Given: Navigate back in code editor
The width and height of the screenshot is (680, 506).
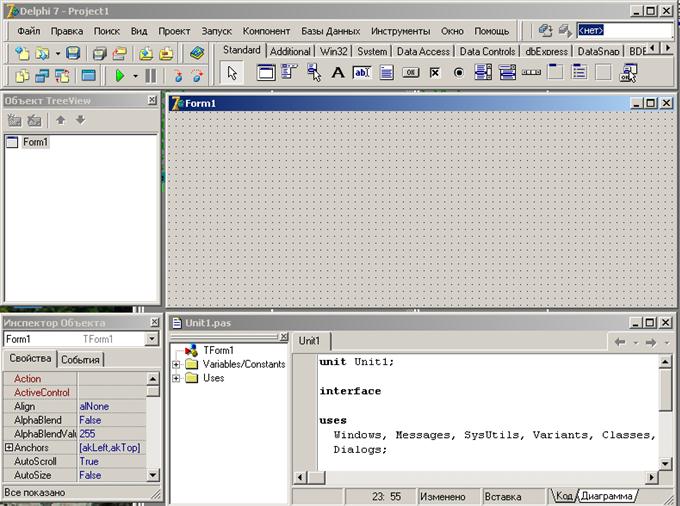Looking at the screenshot, I should 620,343.
